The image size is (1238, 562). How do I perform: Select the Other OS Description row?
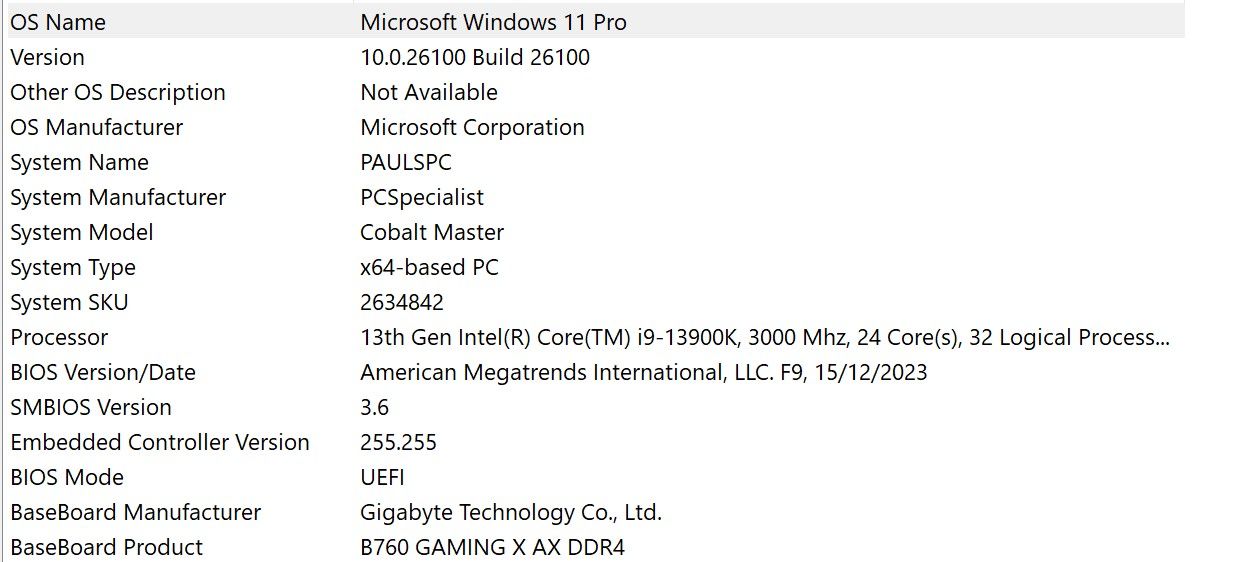(118, 92)
